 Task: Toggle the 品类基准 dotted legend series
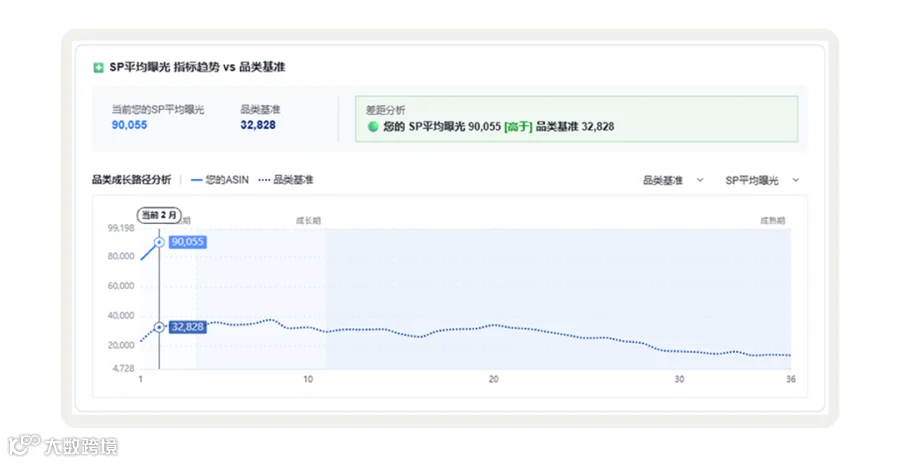(x=286, y=180)
